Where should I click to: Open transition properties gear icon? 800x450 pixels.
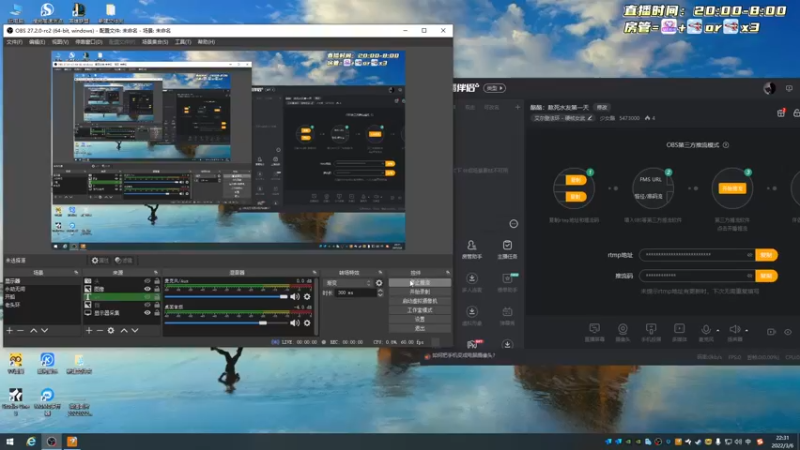(x=379, y=283)
